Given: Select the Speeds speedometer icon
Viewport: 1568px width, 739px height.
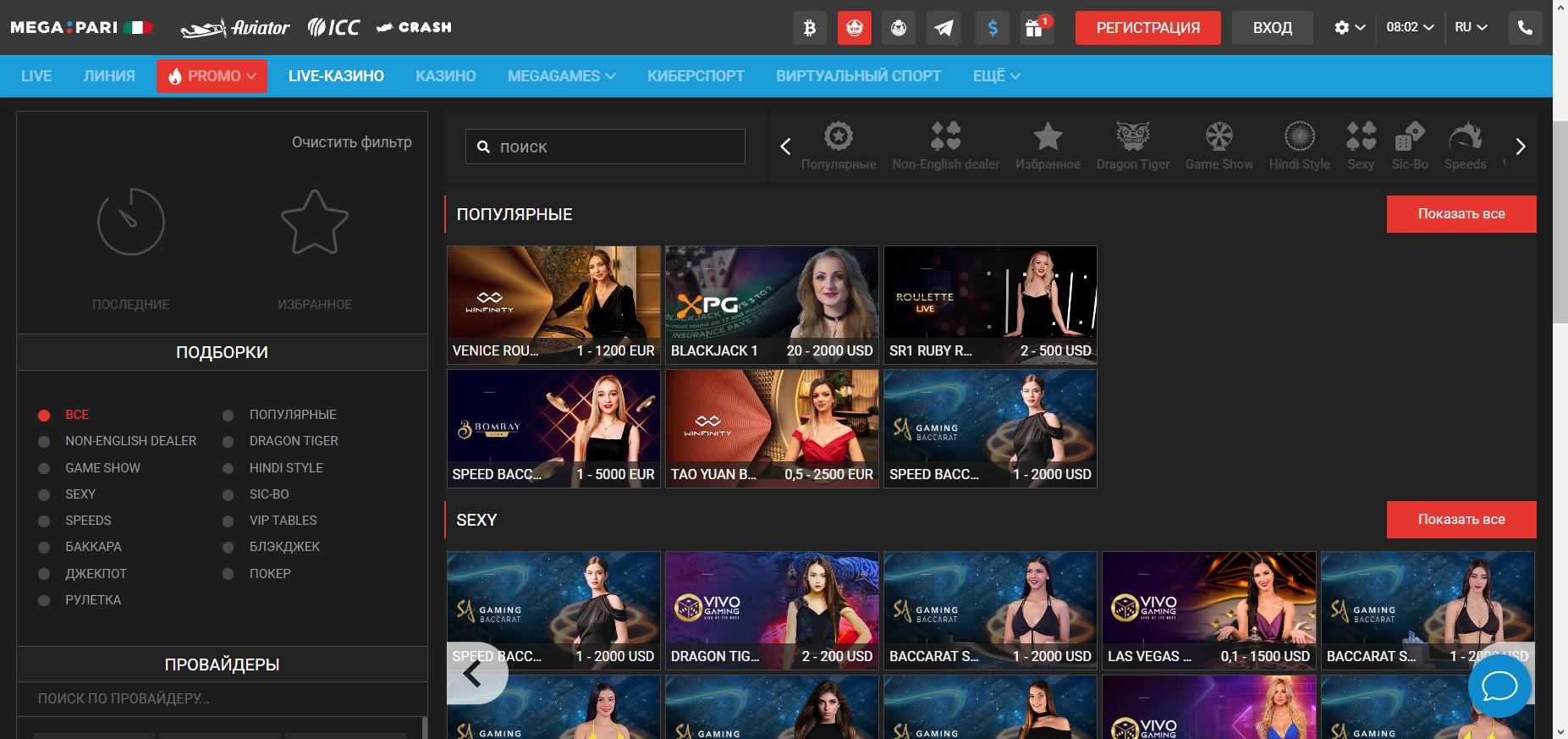Looking at the screenshot, I should (1465, 146).
